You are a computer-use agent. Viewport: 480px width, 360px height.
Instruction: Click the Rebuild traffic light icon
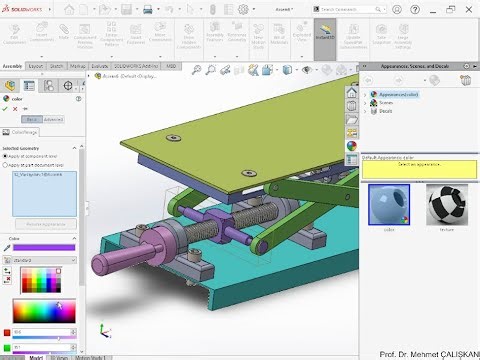point(213,9)
